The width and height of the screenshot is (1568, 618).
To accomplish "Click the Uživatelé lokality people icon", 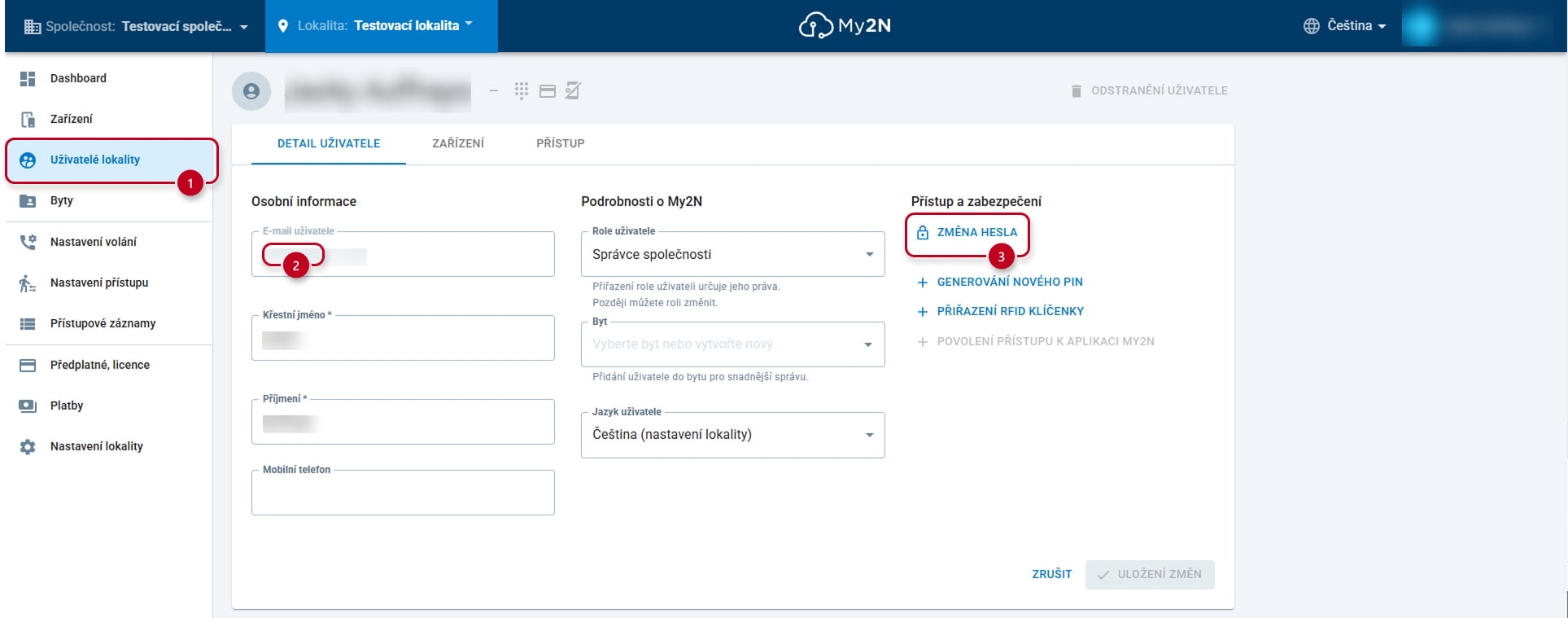I will [x=28, y=160].
